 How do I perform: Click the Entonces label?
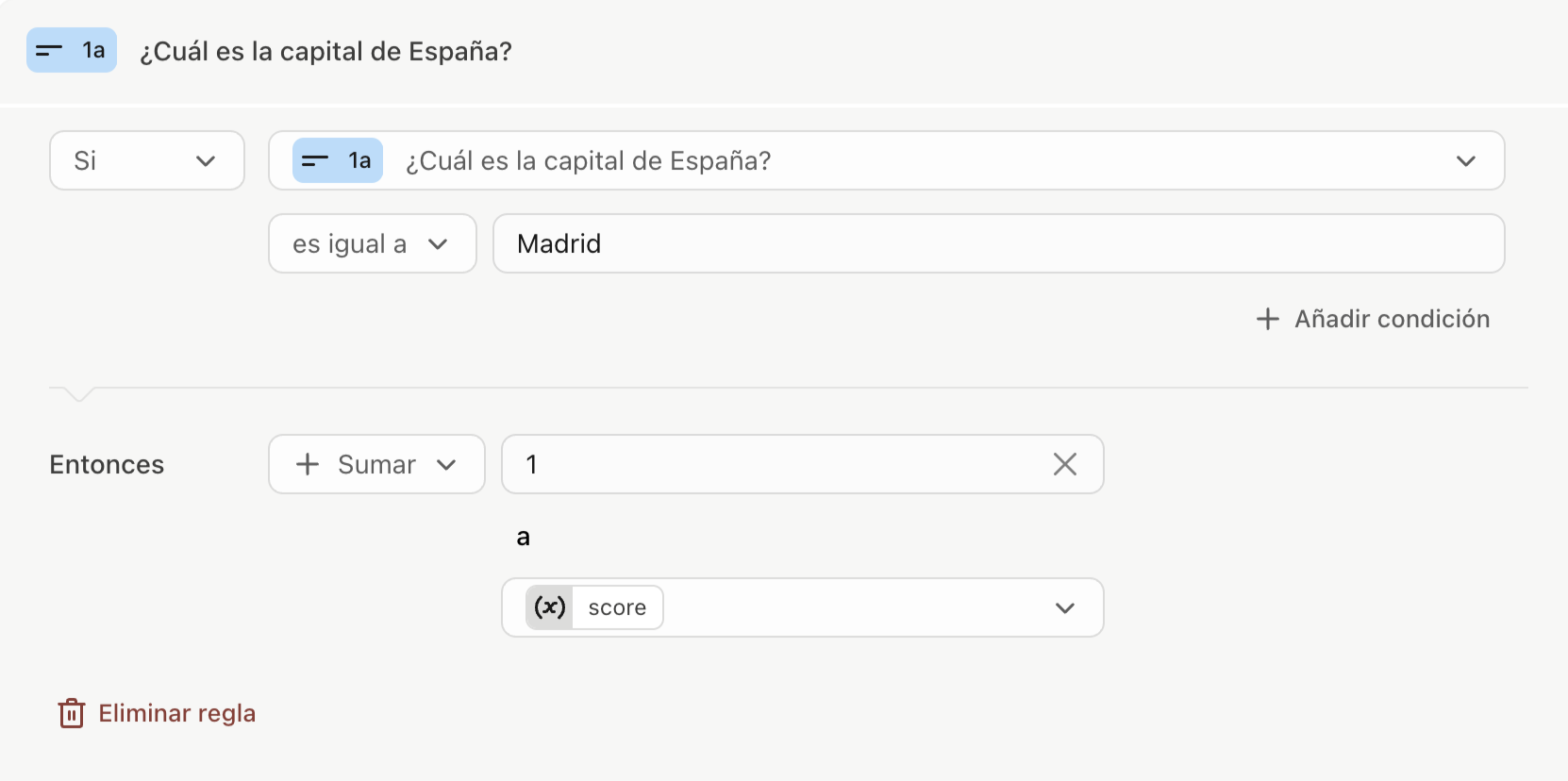click(107, 464)
